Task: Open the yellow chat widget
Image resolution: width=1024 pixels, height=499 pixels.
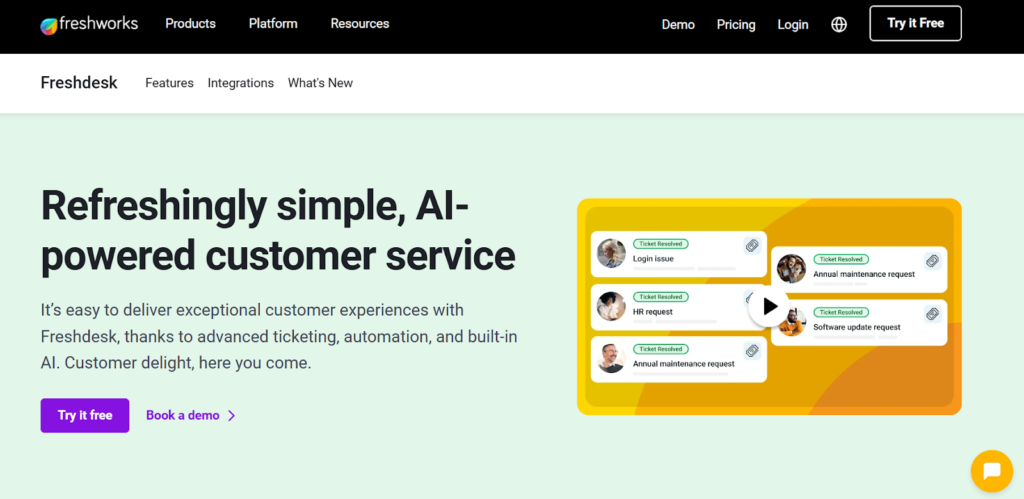Action: click(991, 471)
